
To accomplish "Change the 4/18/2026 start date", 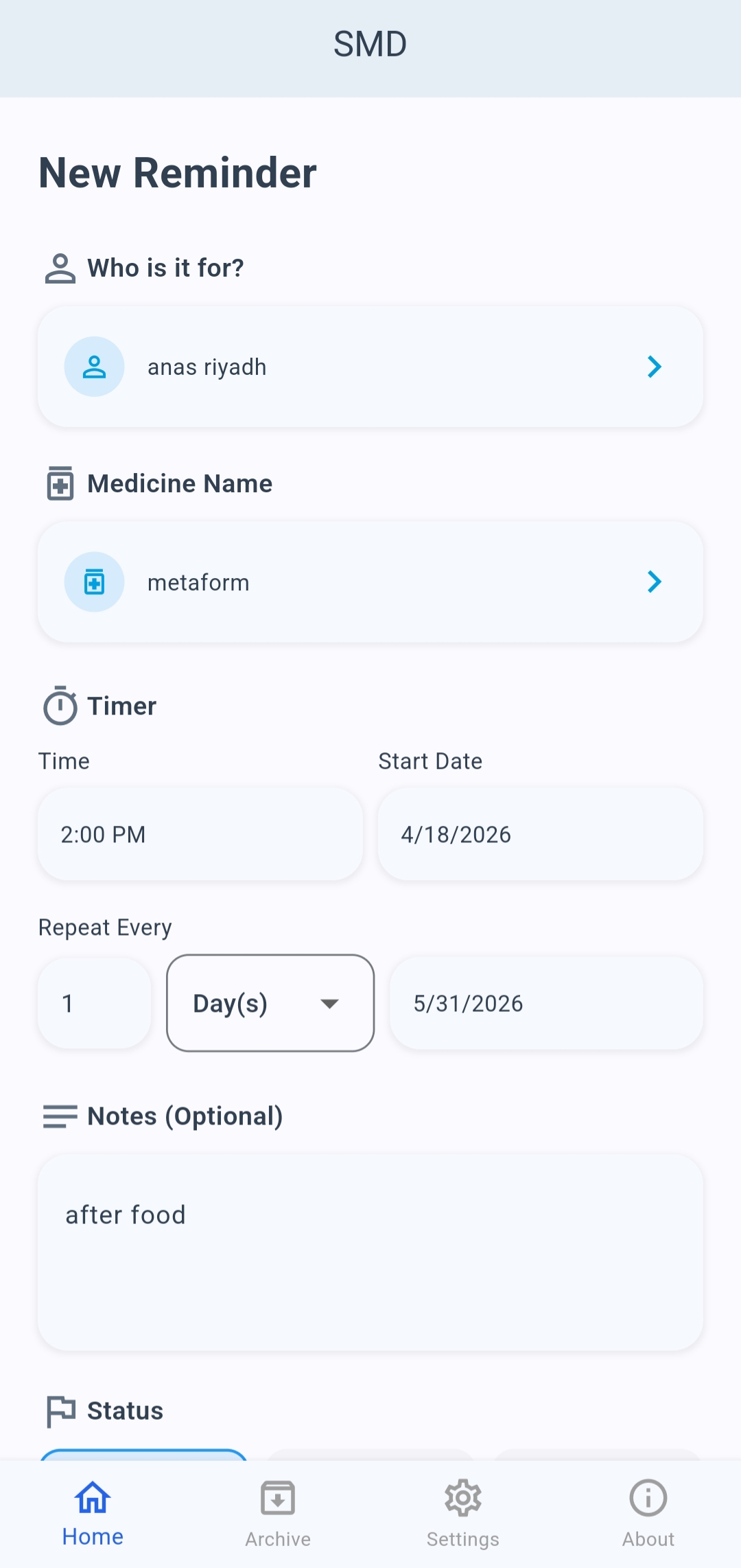I will click(540, 834).
